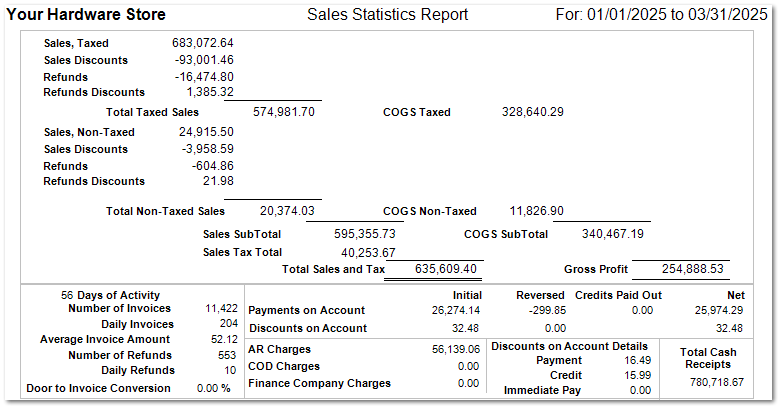The width and height of the screenshot is (781, 409).
Task: Click the taxed Sales Discounts value -93,001.46
Action: click(204, 60)
